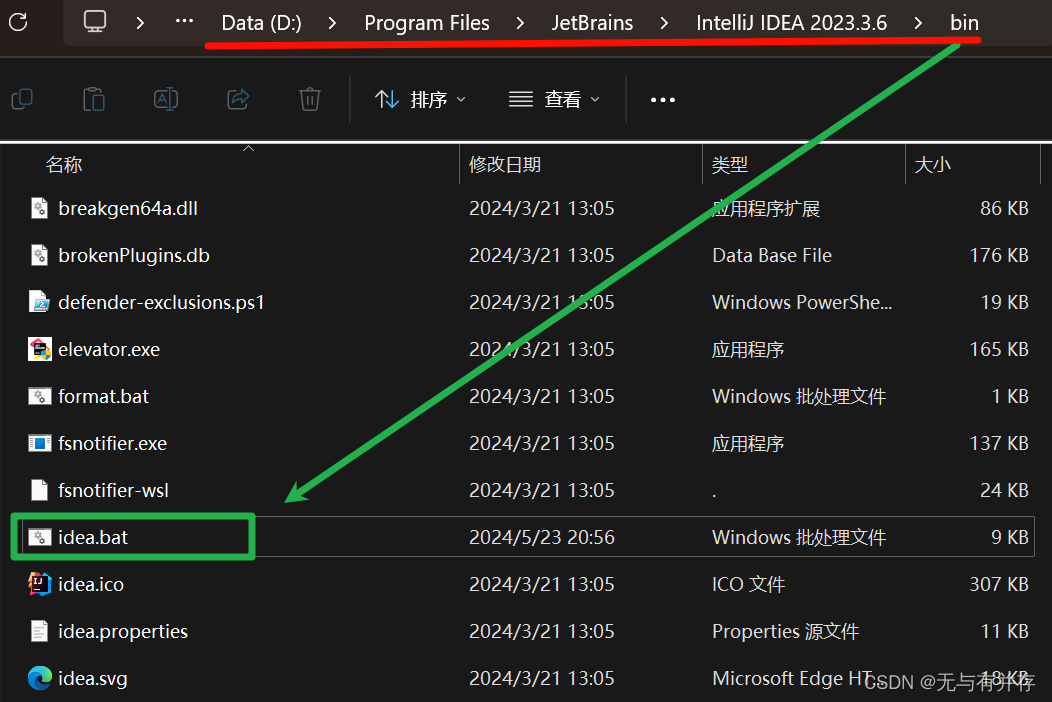Expand the chevron after the monitor icon
The image size is (1052, 702).
140,23
